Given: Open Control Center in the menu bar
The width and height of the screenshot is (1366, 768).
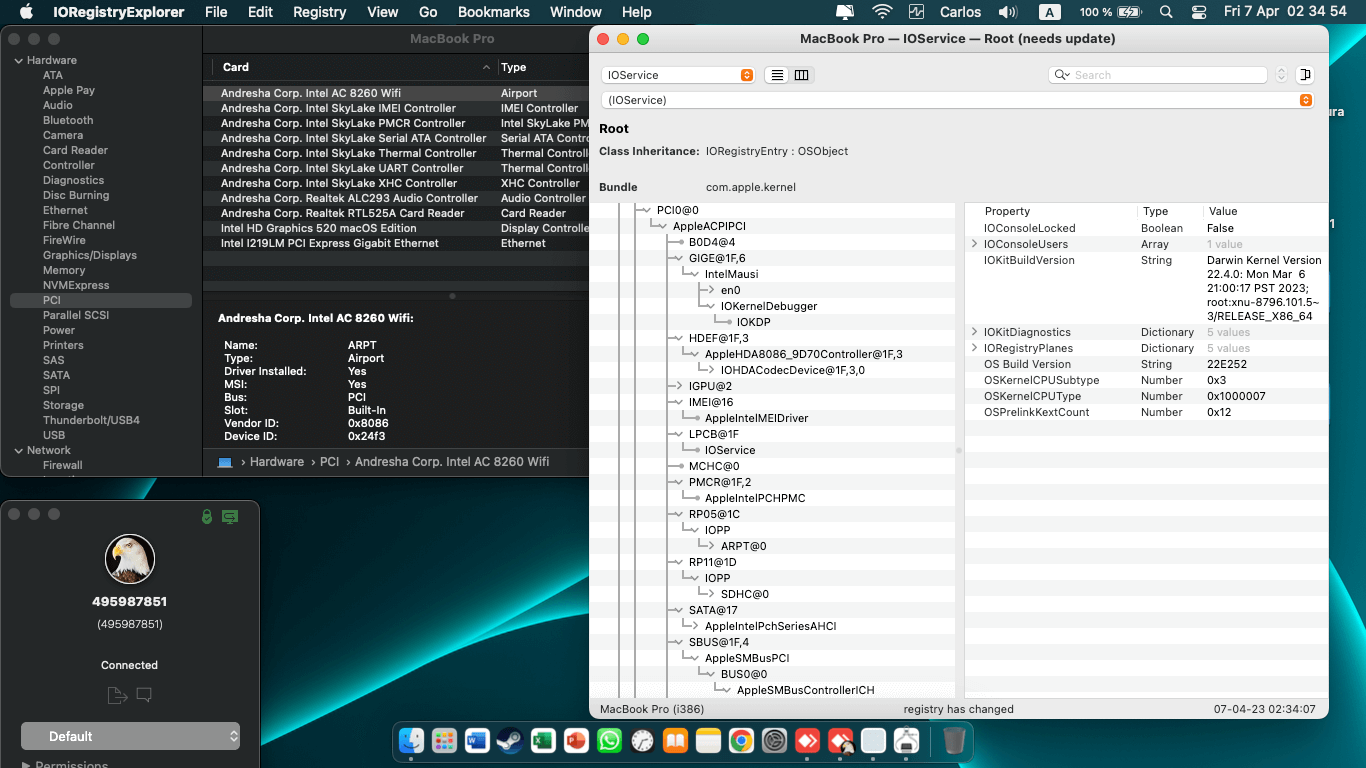Looking at the screenshot, I should pyautogui.click(x=1200, y=12).
